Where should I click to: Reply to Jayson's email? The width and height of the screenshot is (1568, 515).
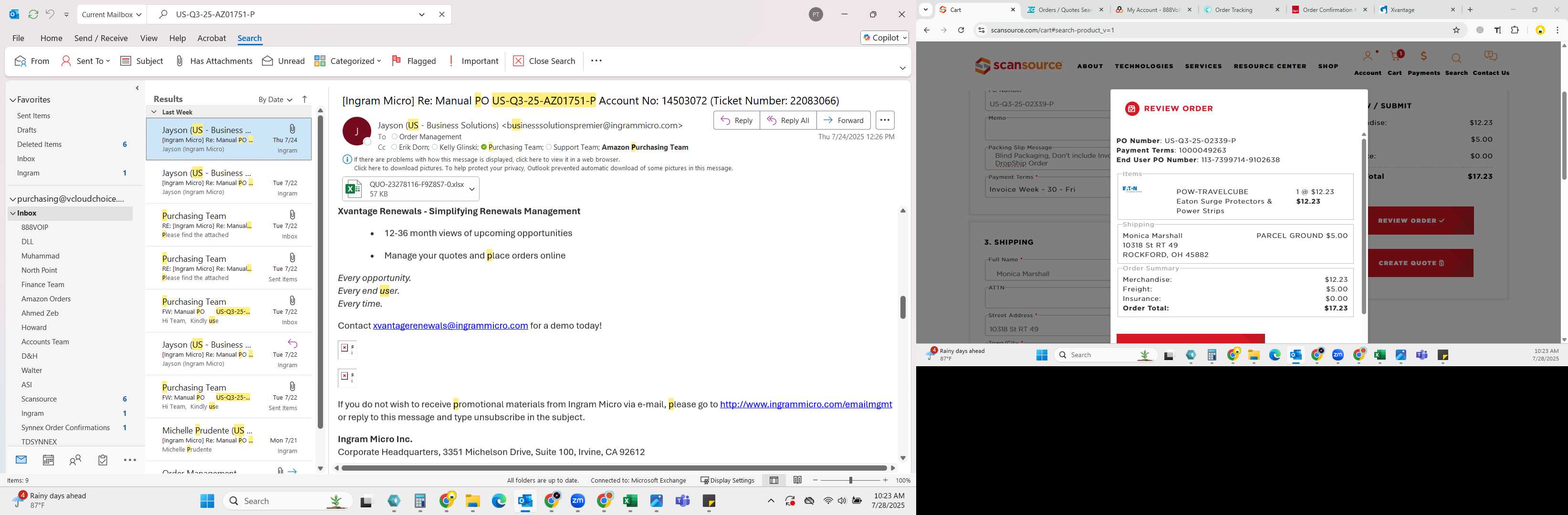pos(737,120)
